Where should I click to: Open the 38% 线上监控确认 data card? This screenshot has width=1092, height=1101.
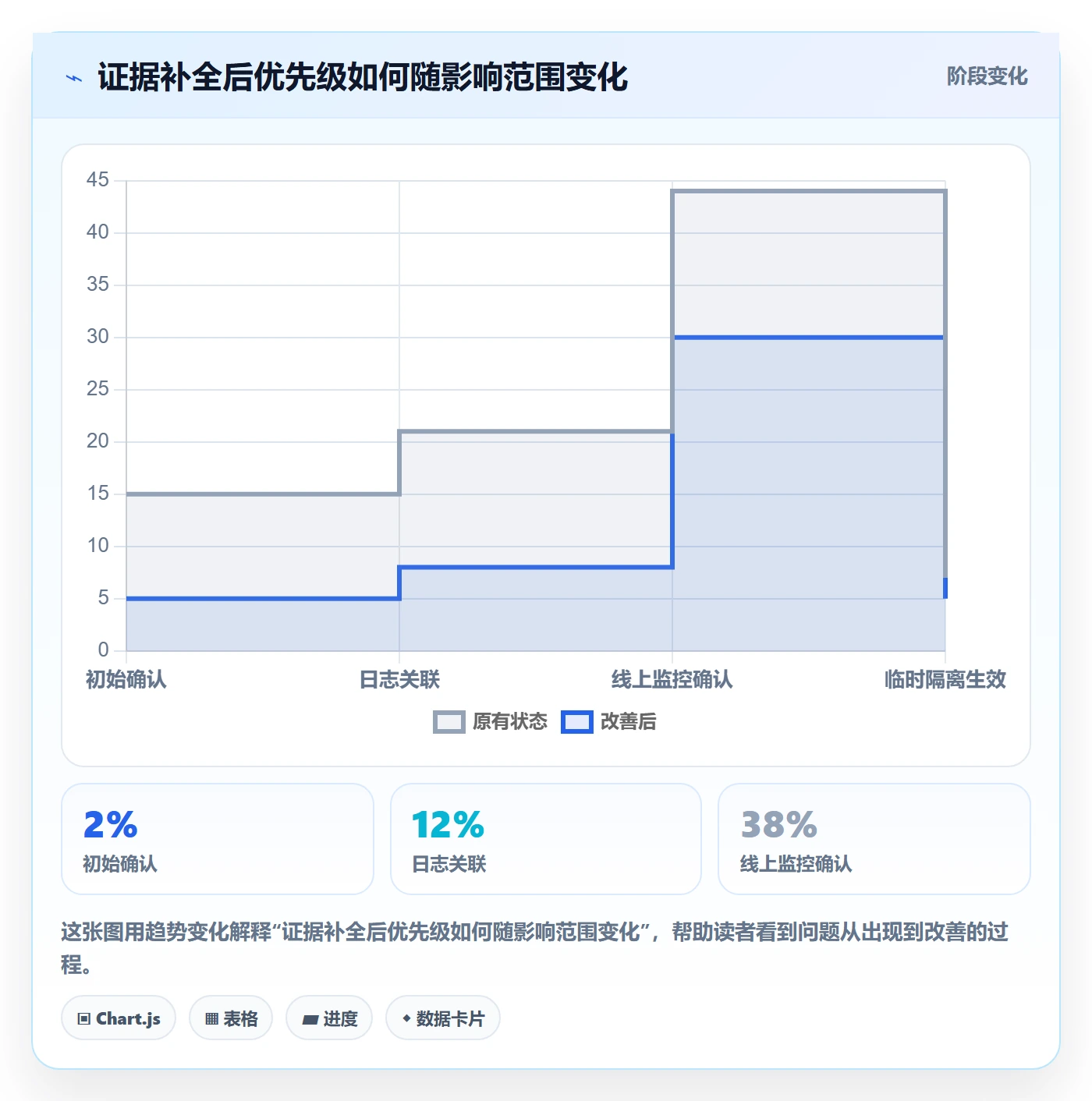[874, 839]
